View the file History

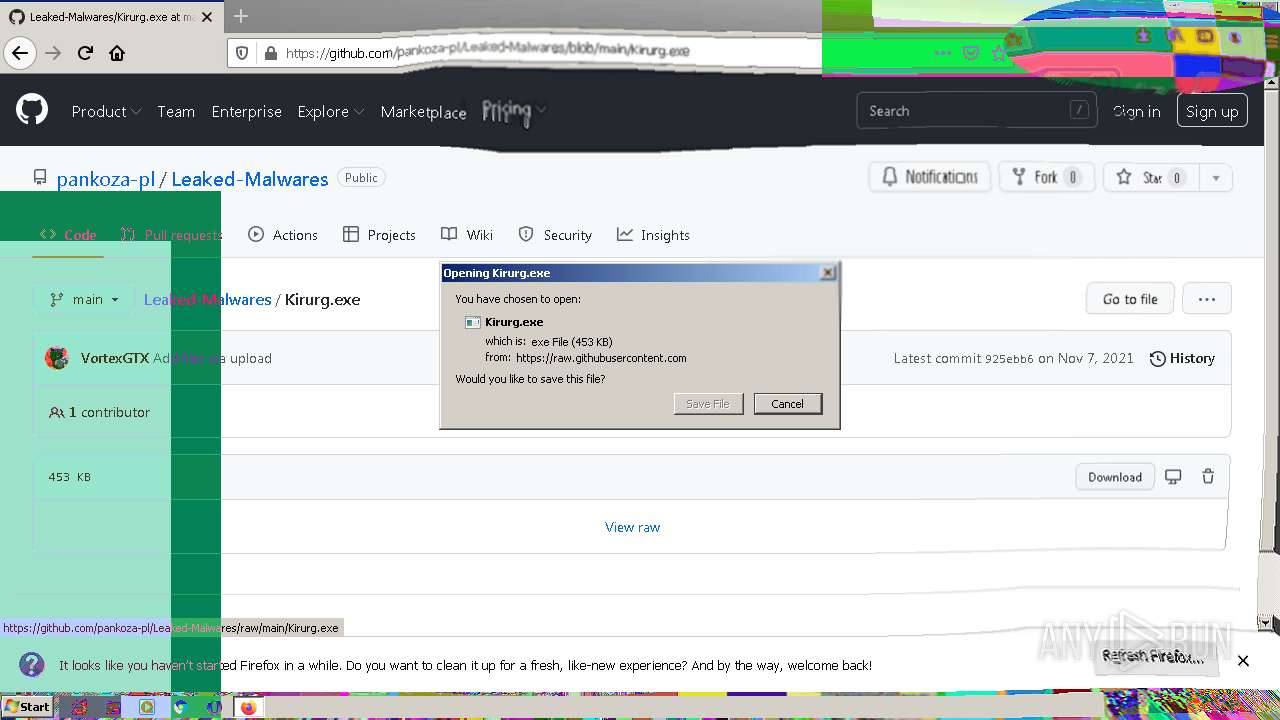1182,358
